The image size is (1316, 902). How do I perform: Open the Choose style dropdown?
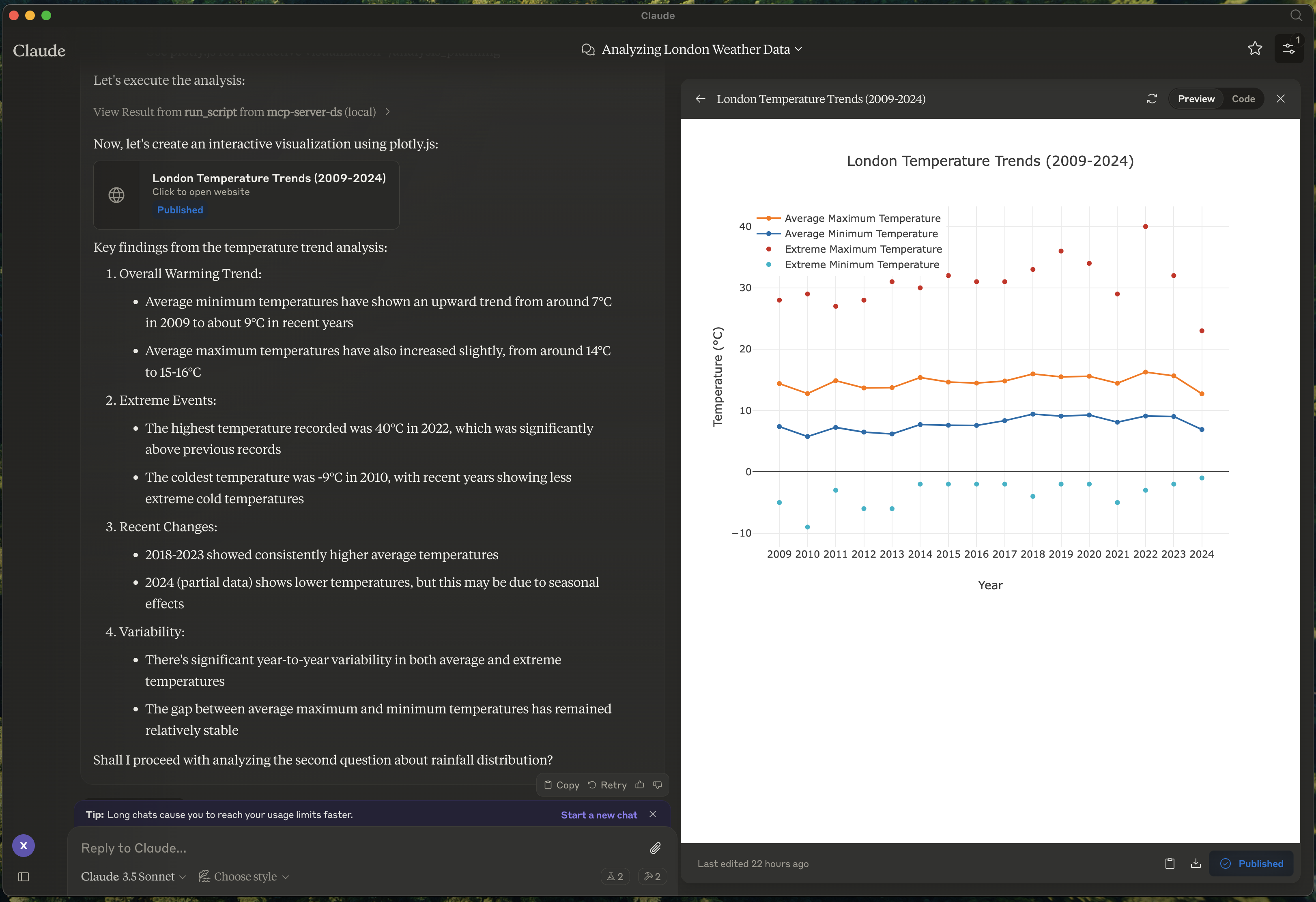[244, 876]
